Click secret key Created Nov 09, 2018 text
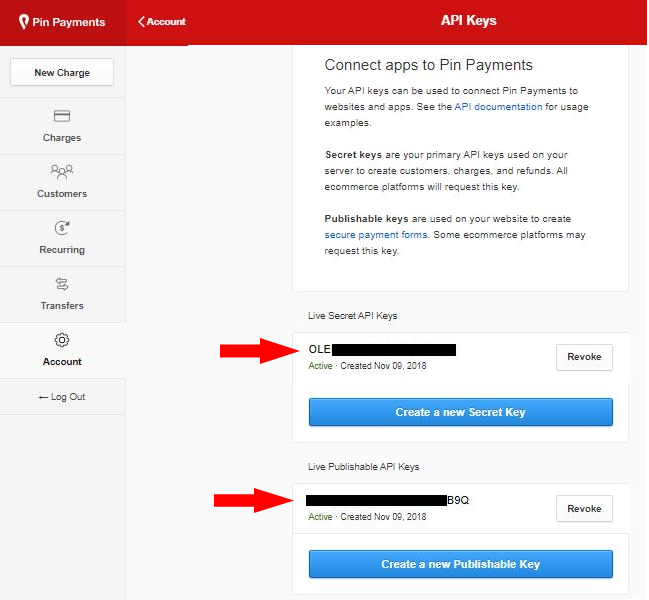Screen dimensions: 649x600 coord(383,366)
